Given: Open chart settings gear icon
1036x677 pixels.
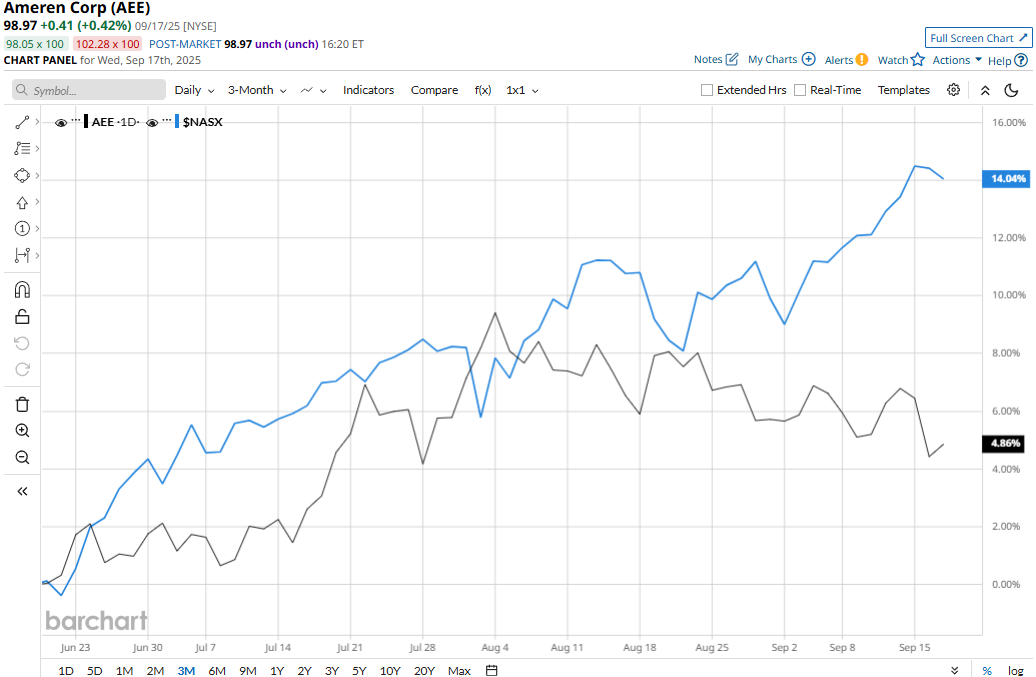Looking at the screenshot, I should [x=953, y=90].
